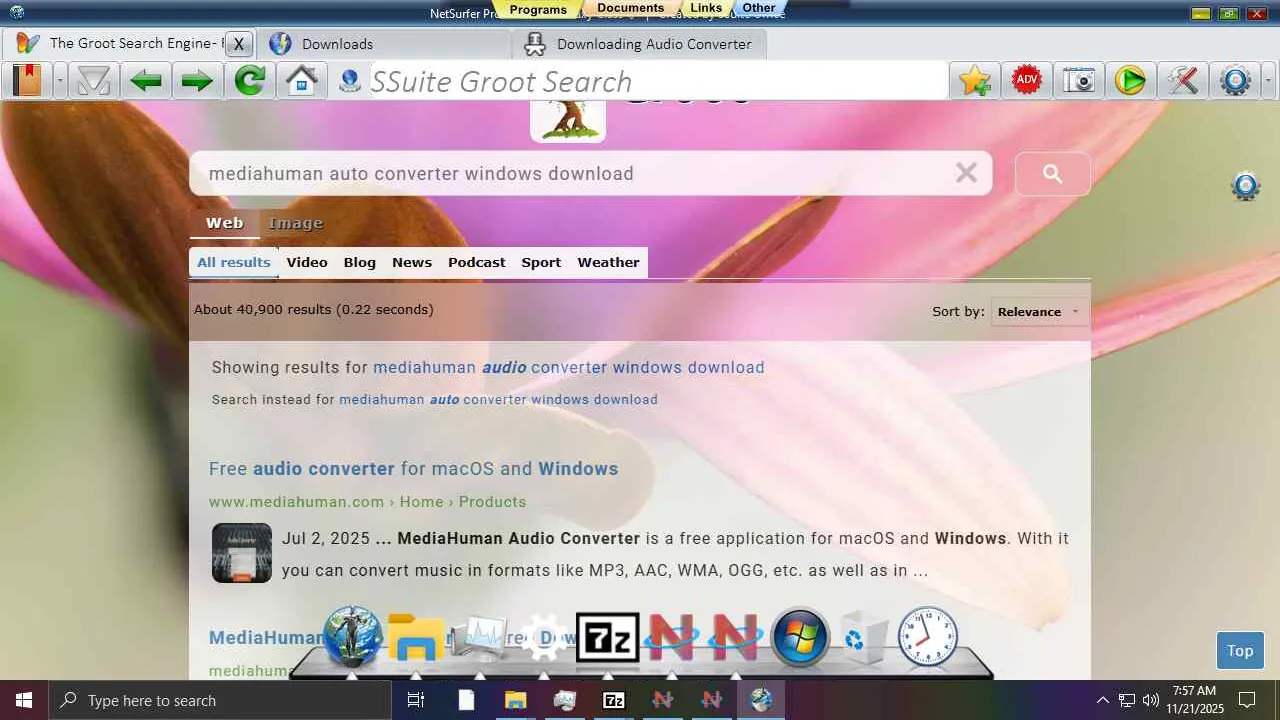The width and height of the screenshot is (1280, 720).
Task: Open the system monitor icon in dock
Action: pos(479,638)
